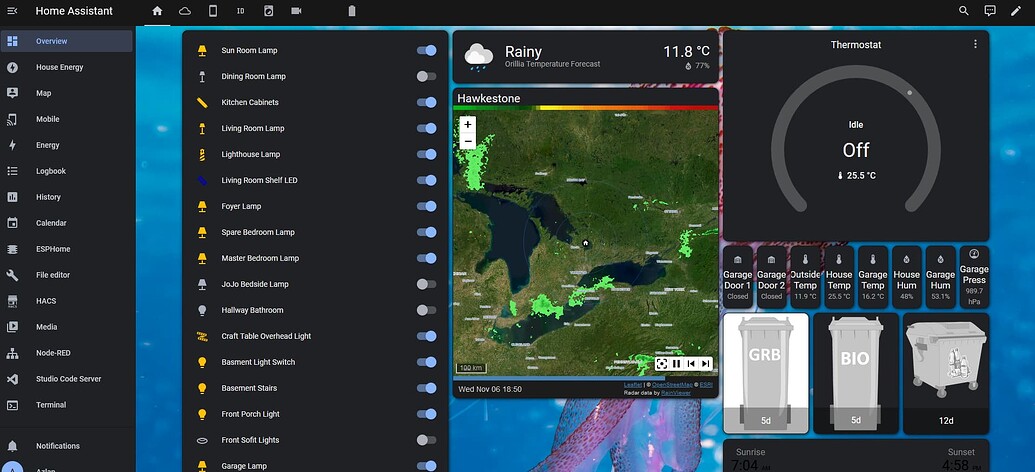This screenshot has width=1035, height=472.
Task: Switch to the cloud view tab
Action: (x=185, y=11)
